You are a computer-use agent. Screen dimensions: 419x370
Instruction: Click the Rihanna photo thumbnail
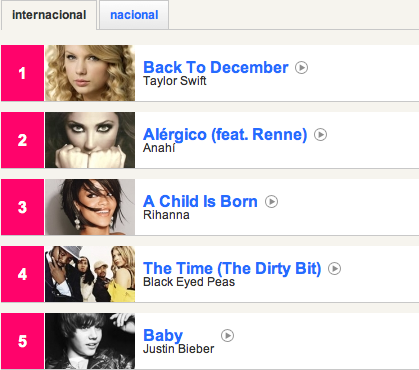(x=90, y=207)
